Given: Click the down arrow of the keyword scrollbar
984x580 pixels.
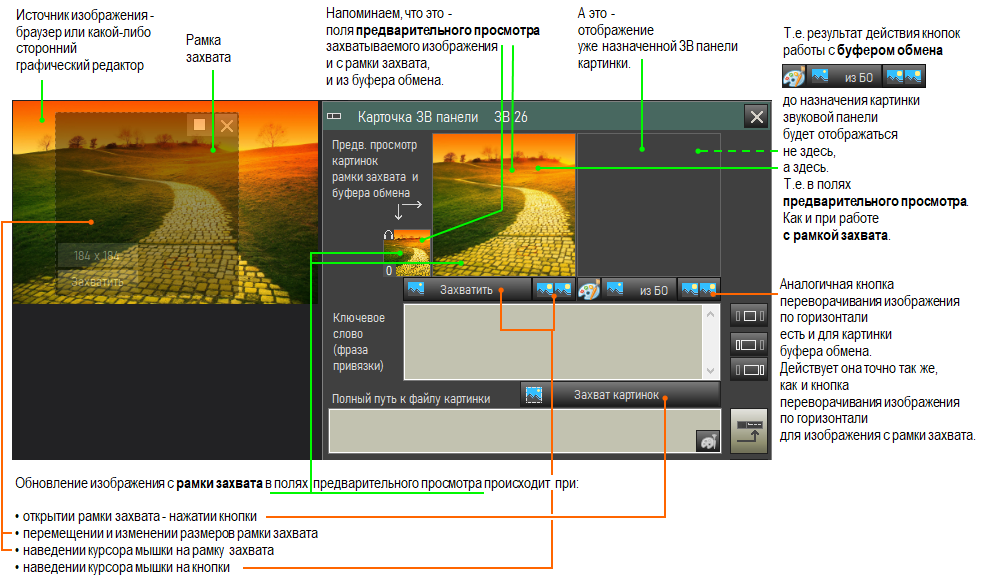Looking at the screenshot, I should 710,370.
